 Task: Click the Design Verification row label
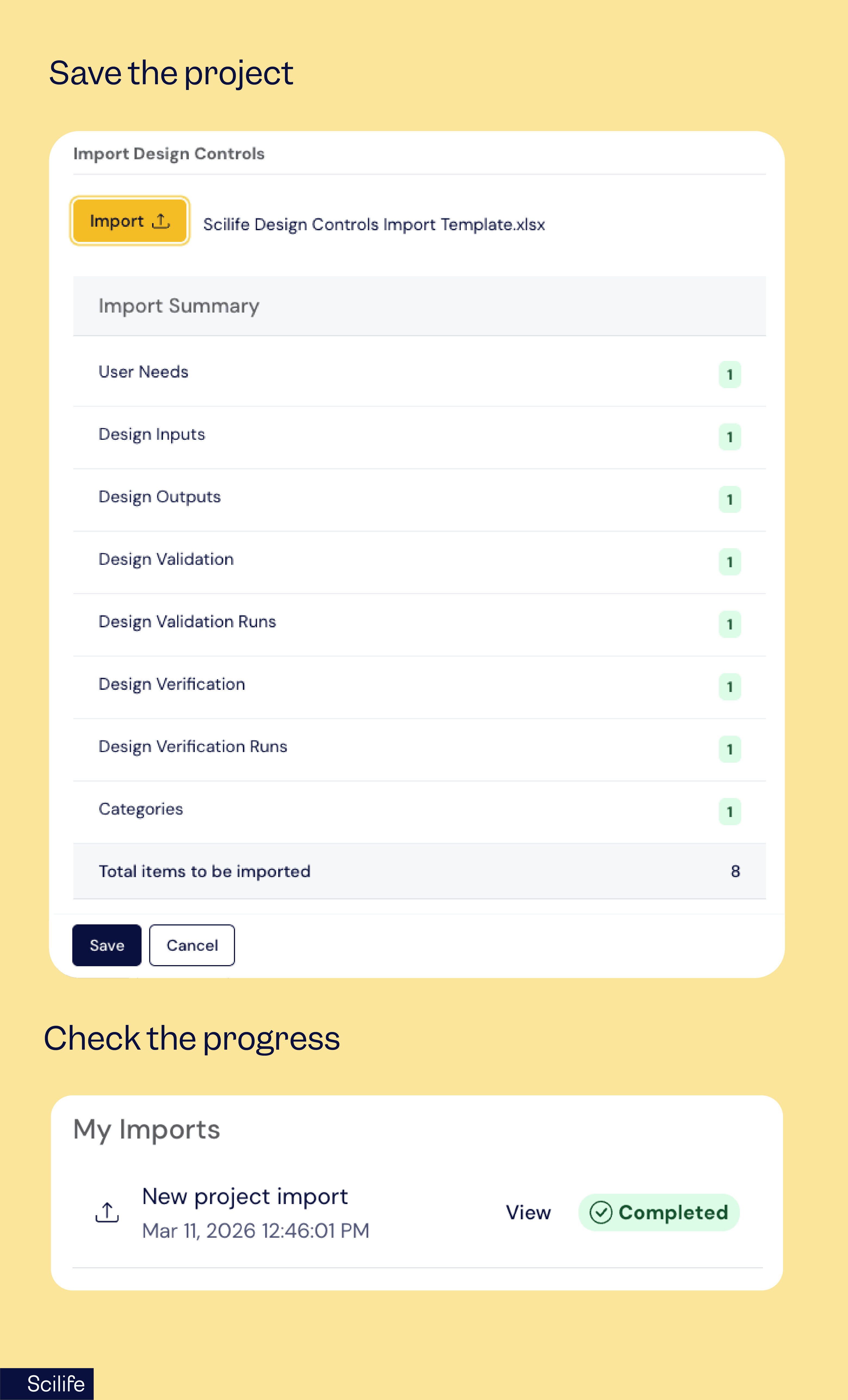click(171, 684)
